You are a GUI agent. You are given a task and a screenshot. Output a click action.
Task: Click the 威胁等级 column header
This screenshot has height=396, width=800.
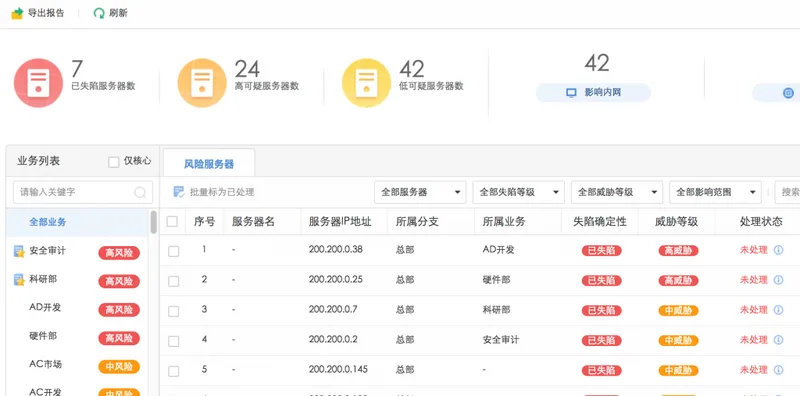[x=676, y=221]
